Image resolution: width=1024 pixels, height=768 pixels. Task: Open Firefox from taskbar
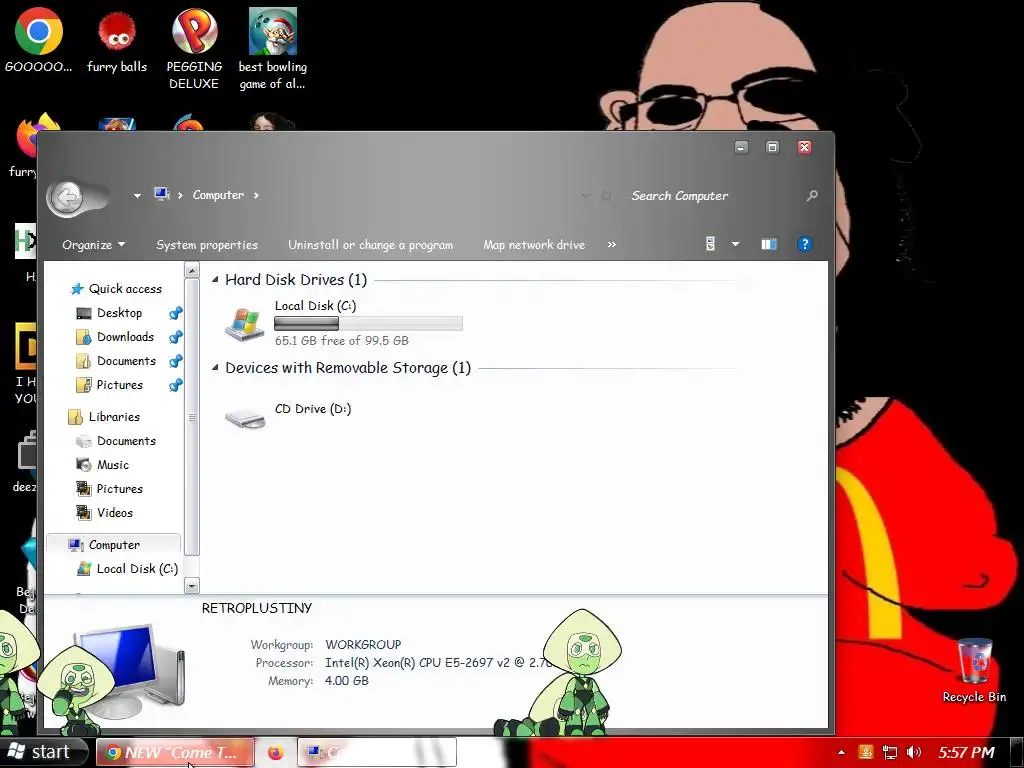[276, 752]
